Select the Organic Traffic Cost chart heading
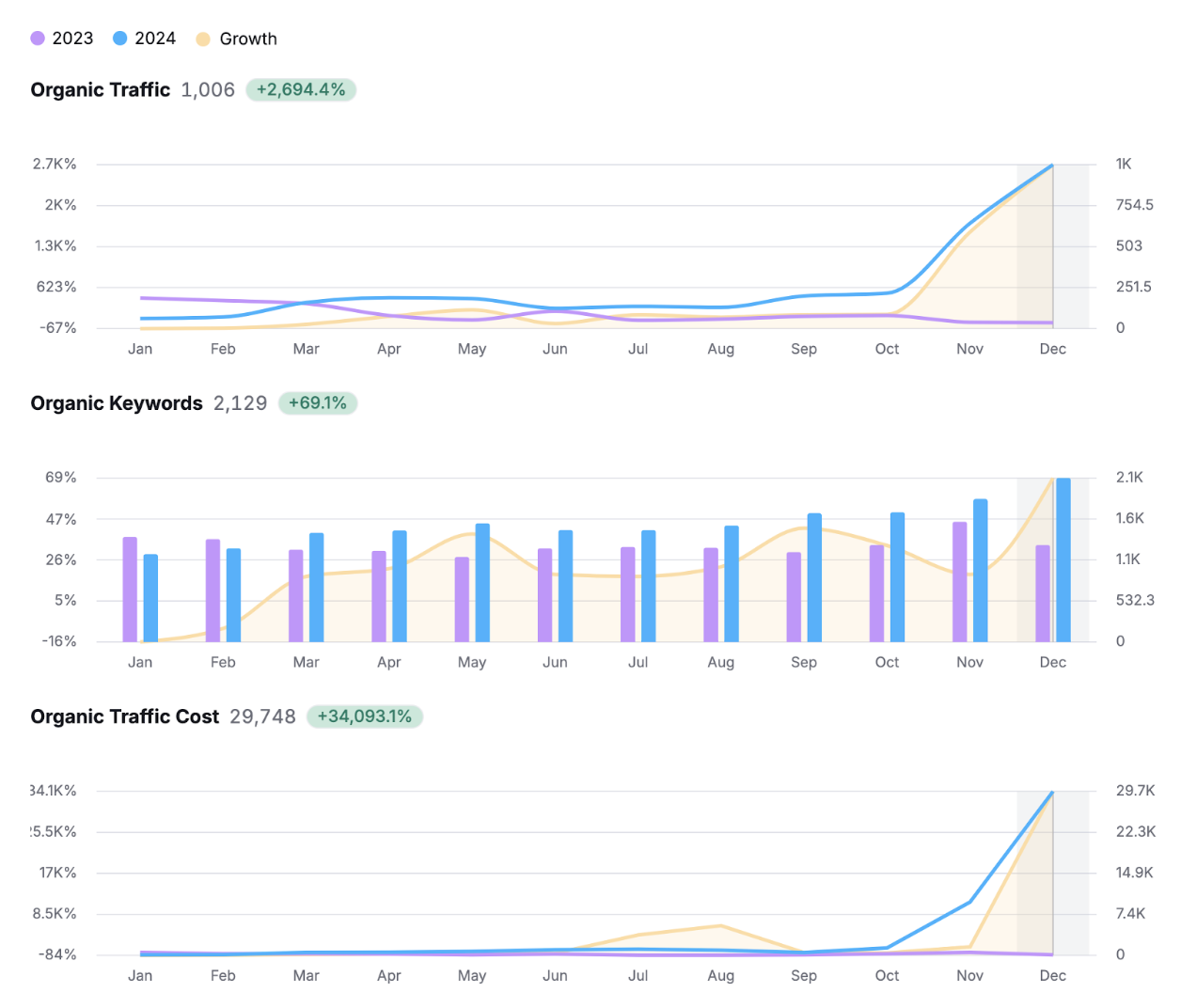The height and width of the screenshot is (1008, 1181). click(124, 717)
